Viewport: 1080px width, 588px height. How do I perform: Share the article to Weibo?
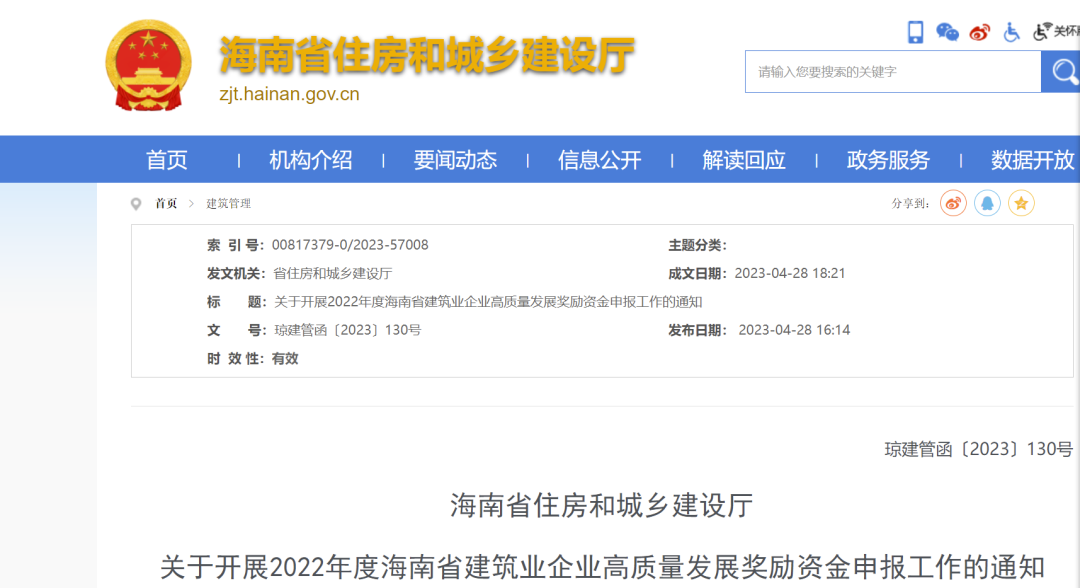tap(952, 204)
